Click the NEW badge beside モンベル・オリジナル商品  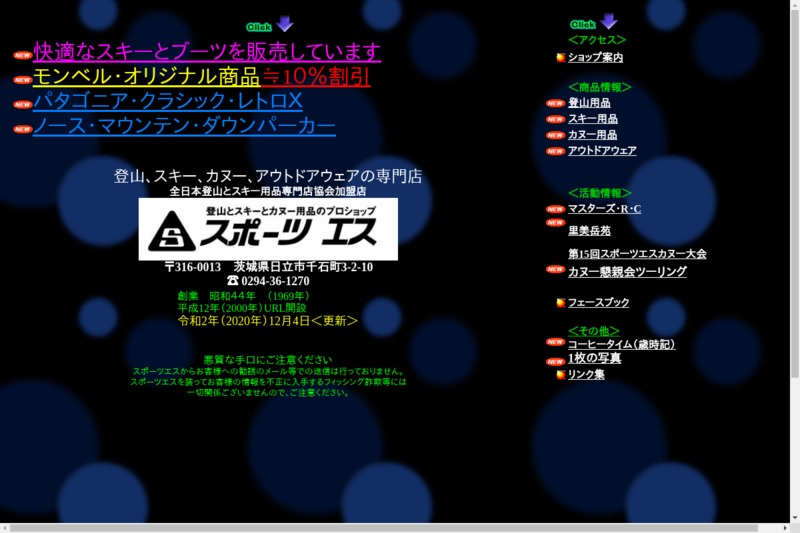pos(22,80)
